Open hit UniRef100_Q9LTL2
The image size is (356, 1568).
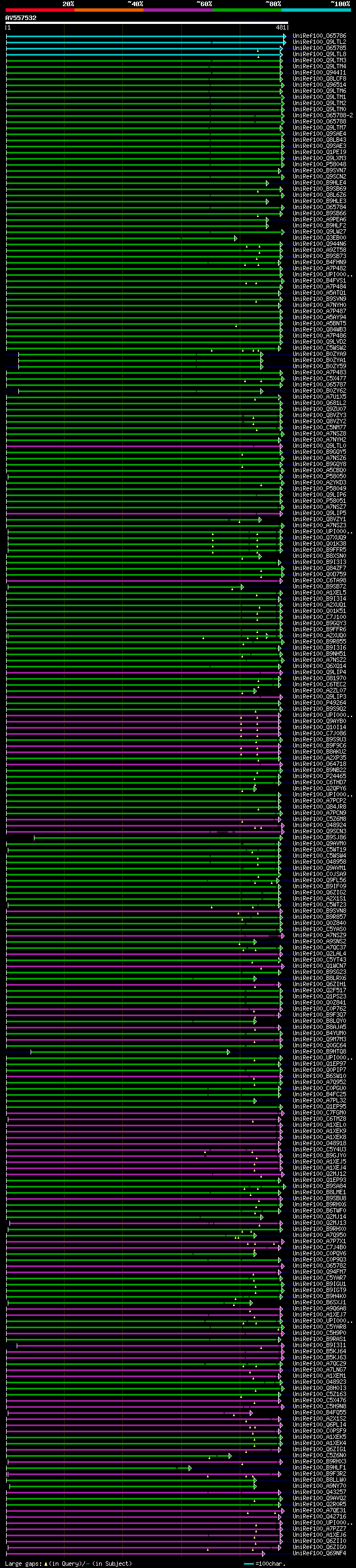click(319, 42)
